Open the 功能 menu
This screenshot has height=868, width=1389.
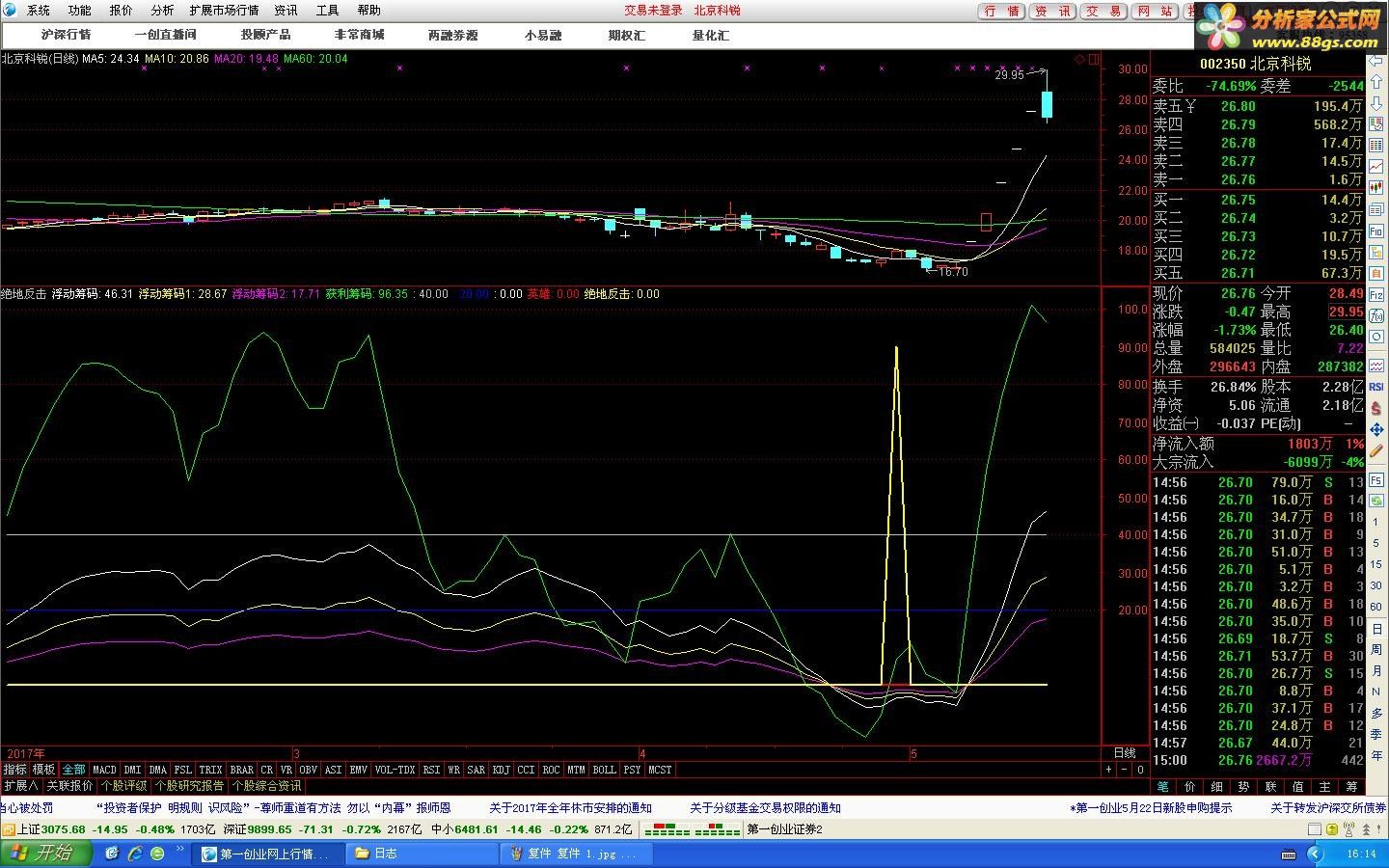[79, 11]
